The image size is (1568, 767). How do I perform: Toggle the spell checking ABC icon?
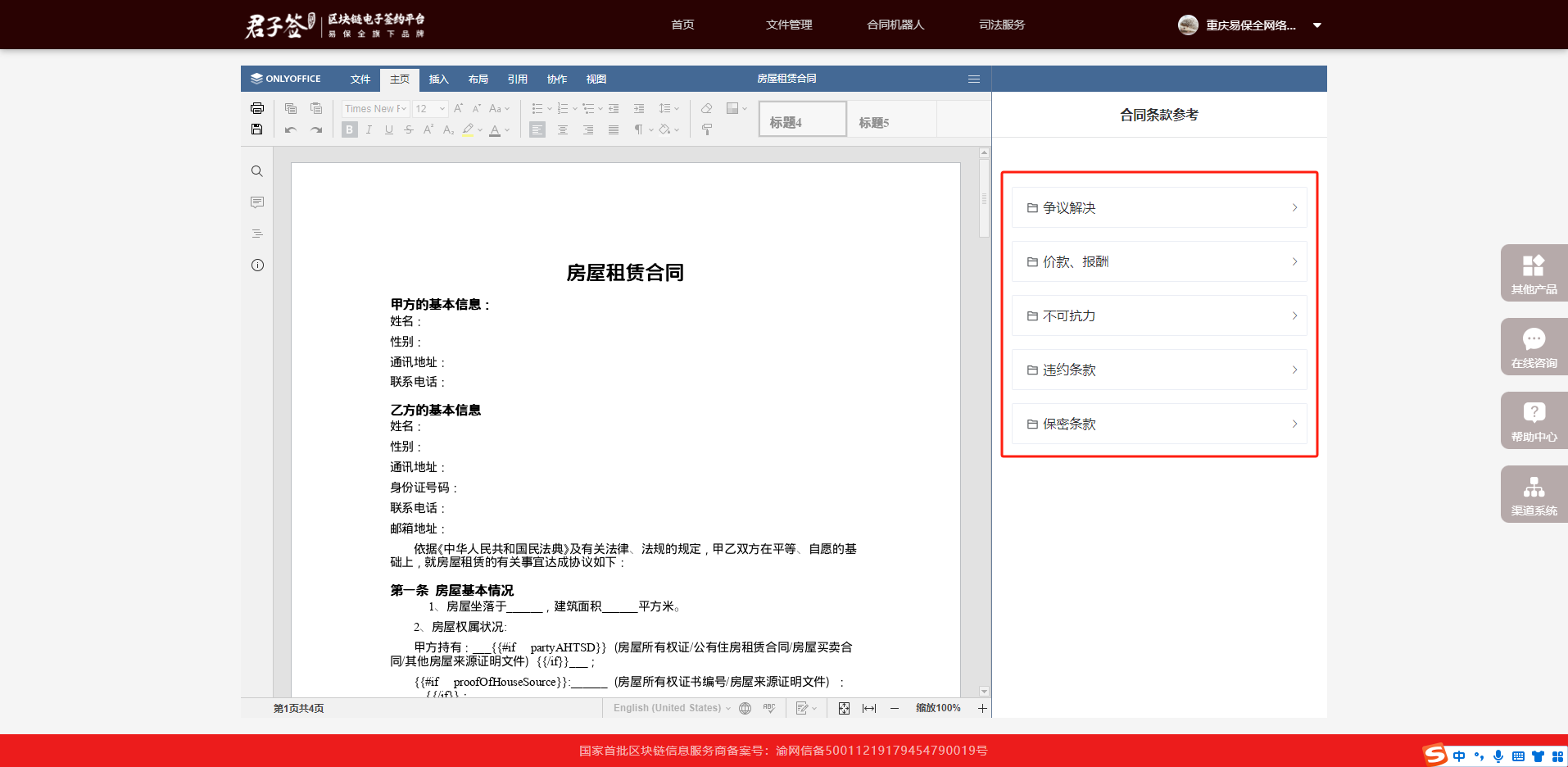pos(769,708)
